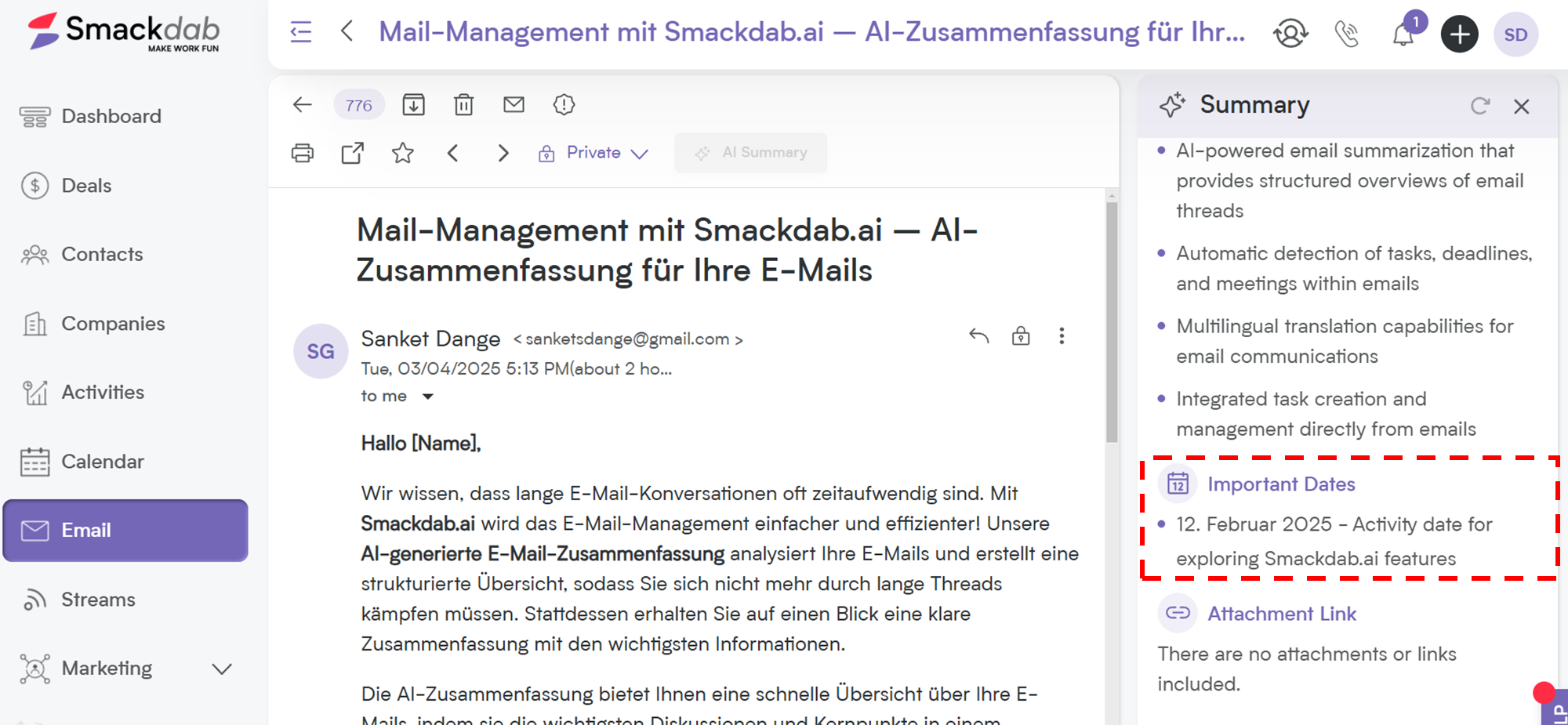Go to the next email
Screen dimensions: 1568x725
click(x=503, y=153)
